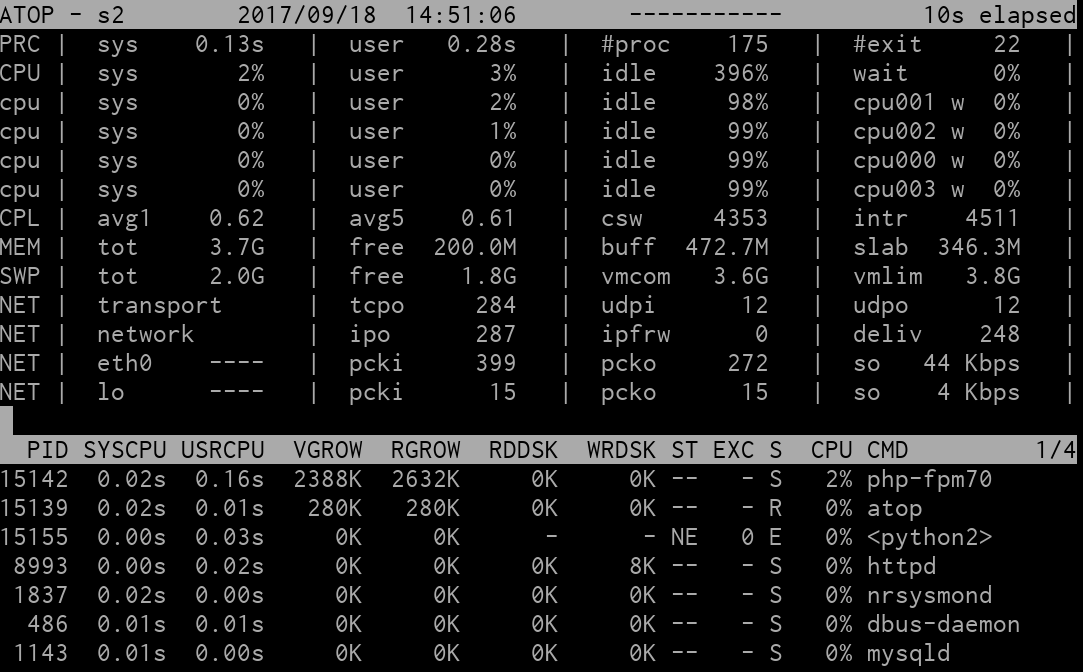Click the USRCPU column header
This screenshot has width=1083, height=672.
coord(222,450)
